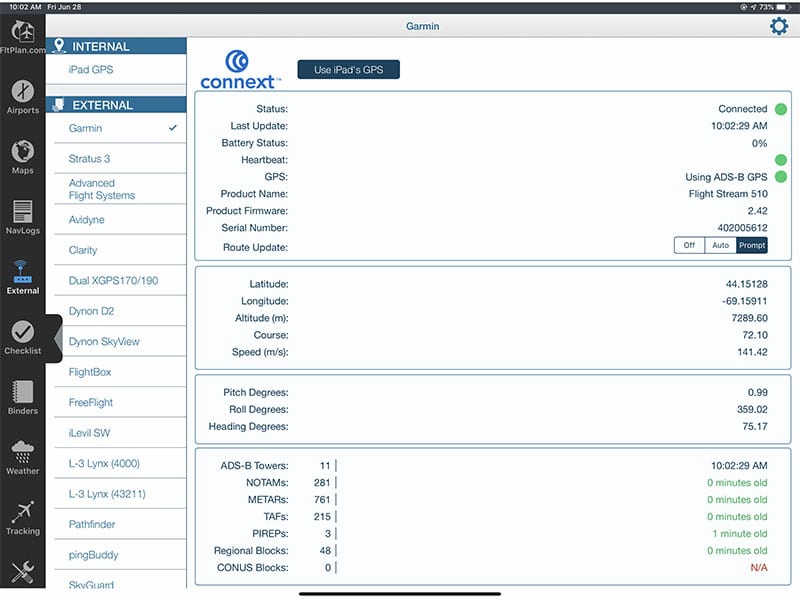Open the FltPlan.com home icon
Viewport: 800px width, 600px height.
tap(22, 32)
